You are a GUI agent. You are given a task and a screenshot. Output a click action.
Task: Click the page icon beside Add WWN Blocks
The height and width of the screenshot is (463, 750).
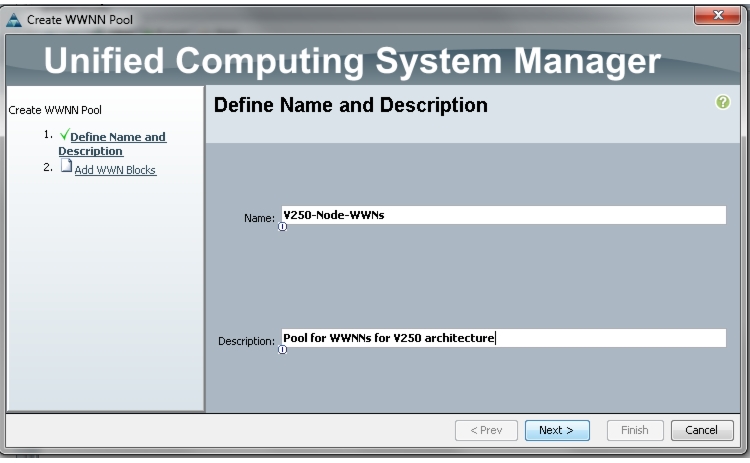[x=66, y=166]
